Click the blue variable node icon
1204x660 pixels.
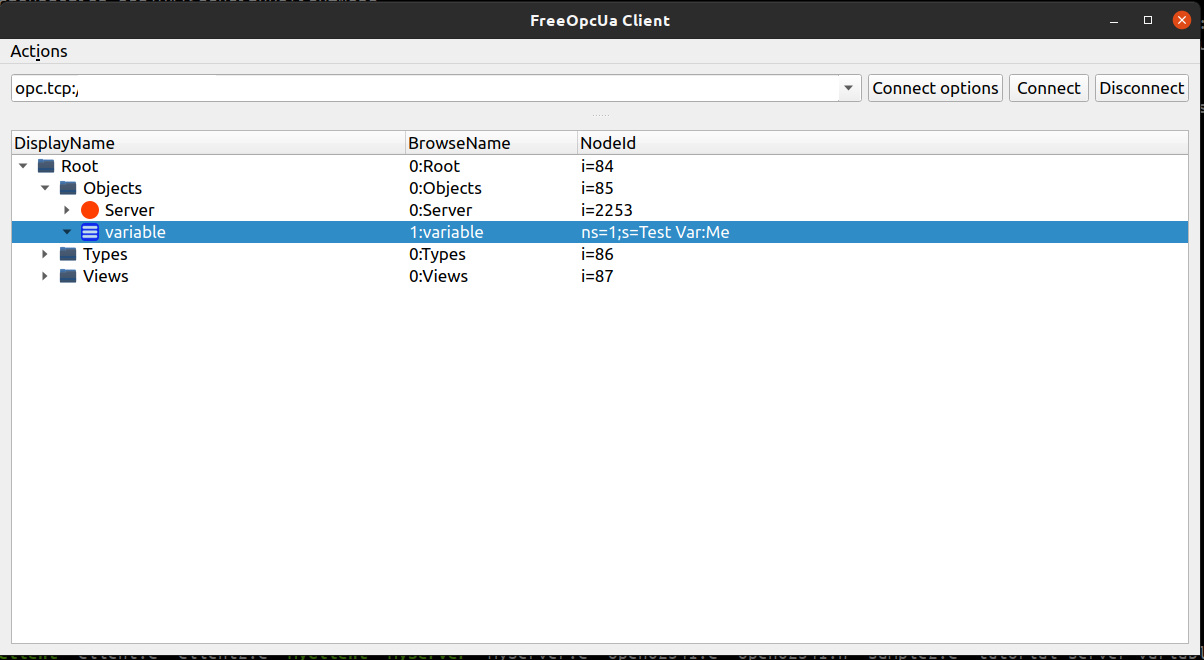pyautogui.click(x=90, y=232)
